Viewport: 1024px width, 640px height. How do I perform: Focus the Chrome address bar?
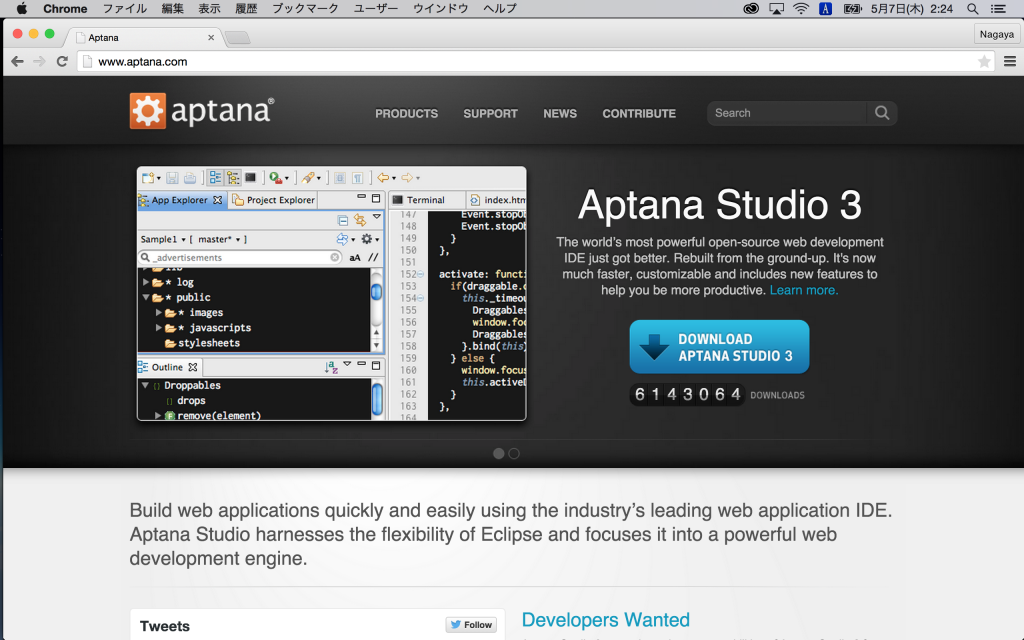point(534,61)
